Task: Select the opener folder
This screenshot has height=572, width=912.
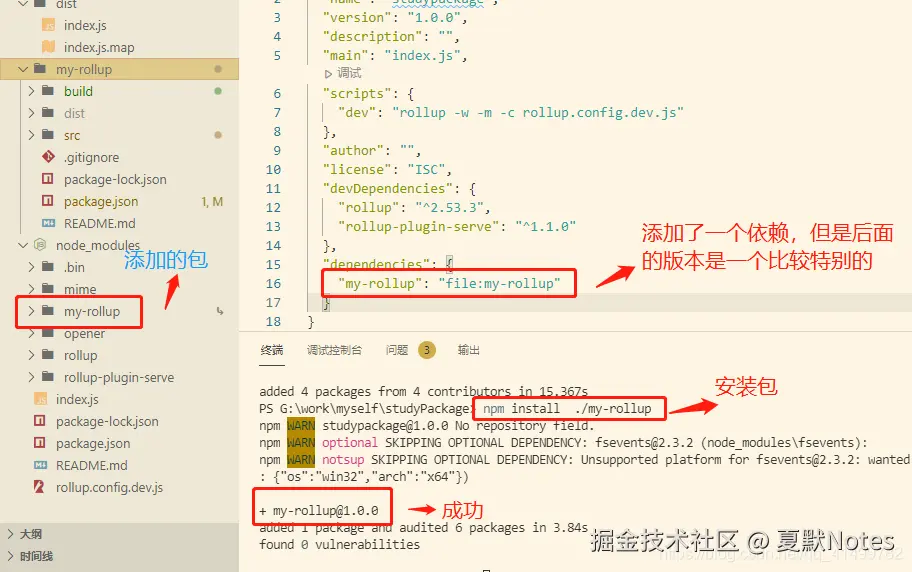Action: pyautogui.click(x=84, y=334)
